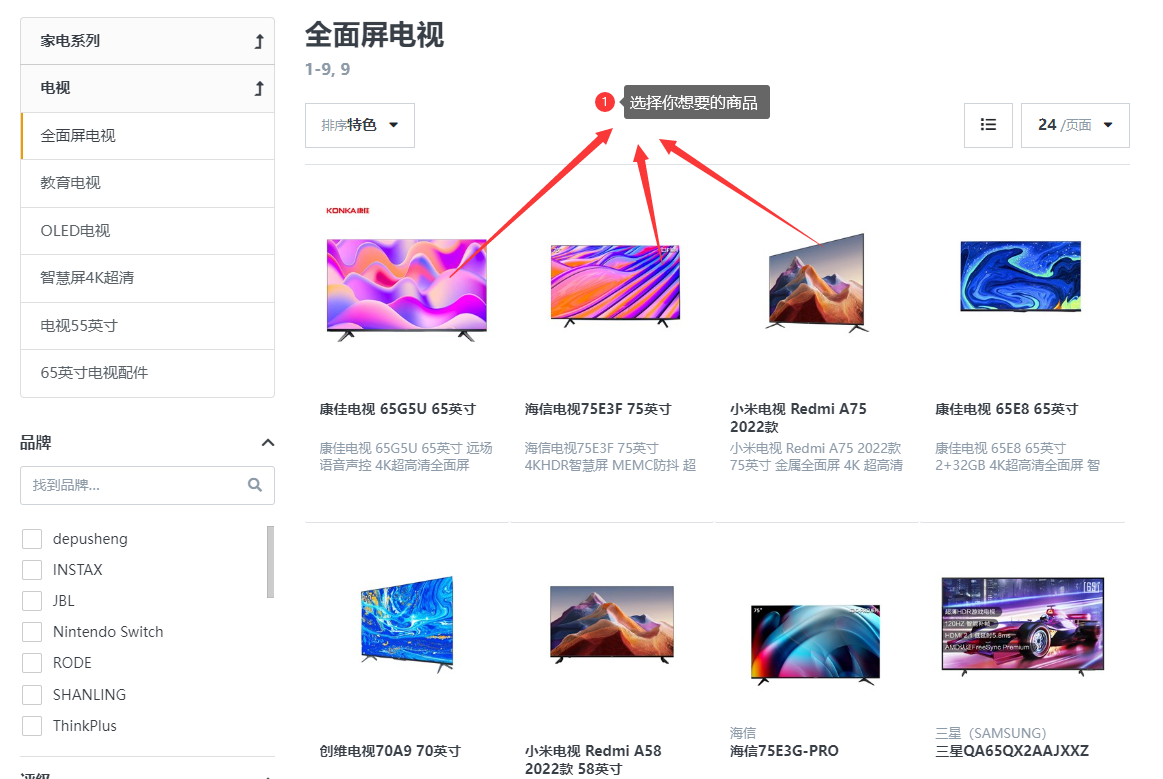Open 小米电视 Redmi A75 2022款 link
Image resolution: width=1163 pixels, height=779 pixels.
tap(798, 418)
